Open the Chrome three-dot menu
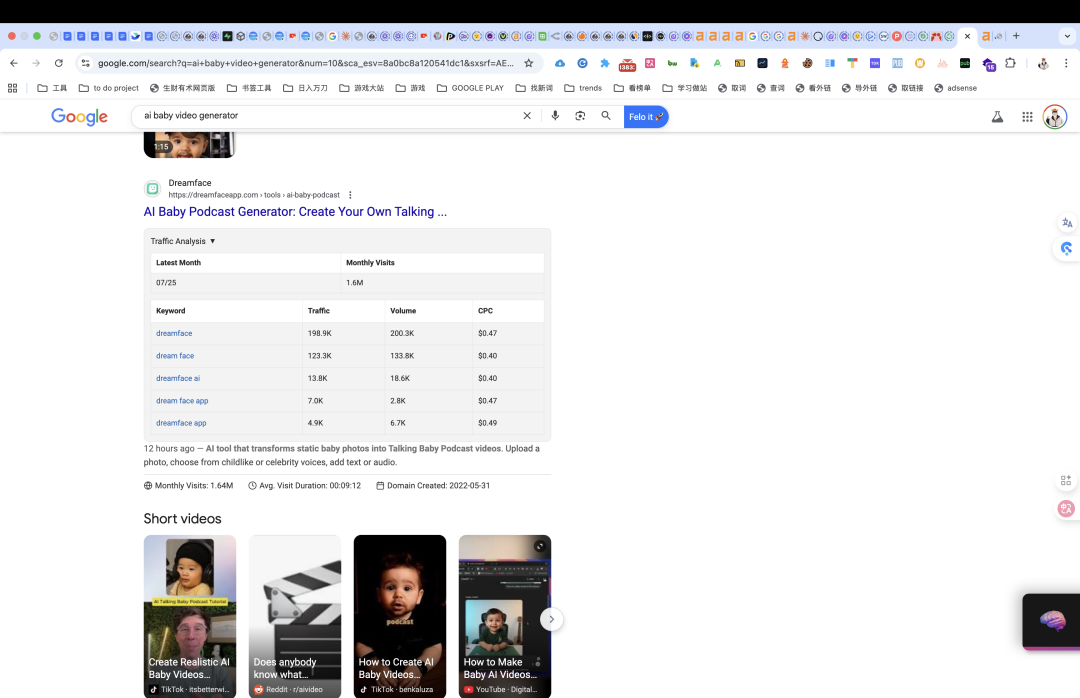This screenshot has height=698, width=1080. pyautogui.click(x=1066, y=63)
